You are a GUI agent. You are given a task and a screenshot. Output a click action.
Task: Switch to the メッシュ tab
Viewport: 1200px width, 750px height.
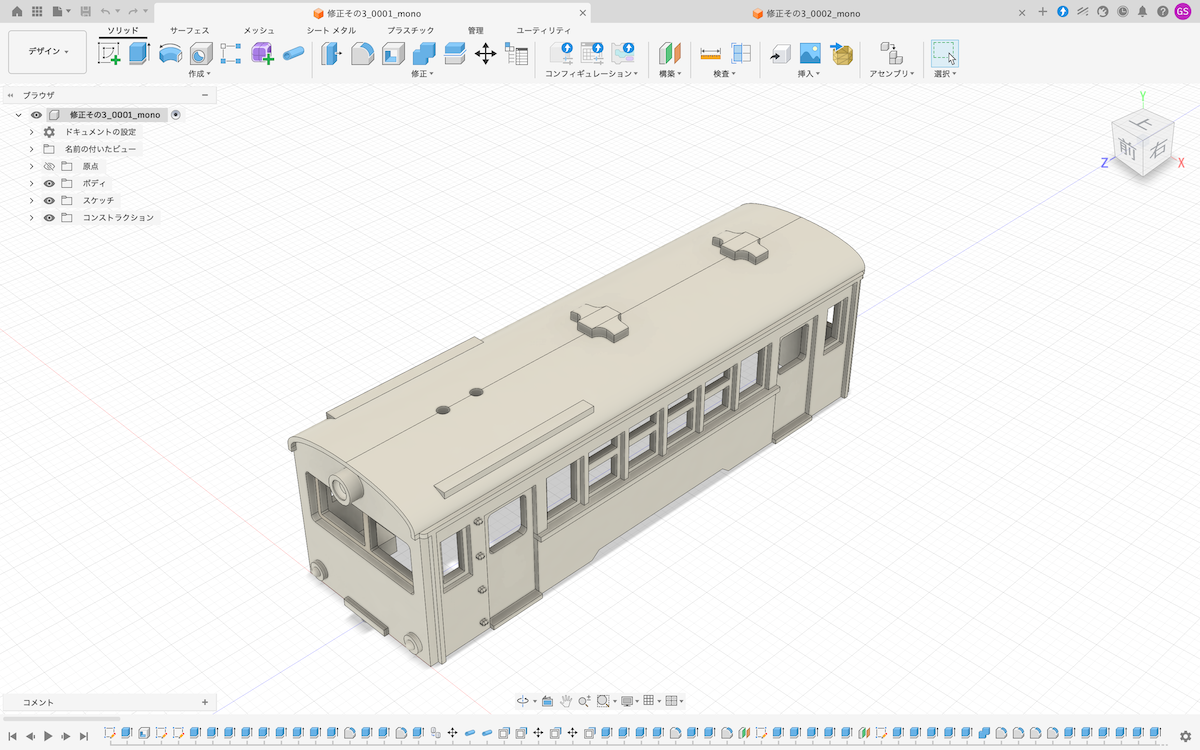(x=259, y=31)
